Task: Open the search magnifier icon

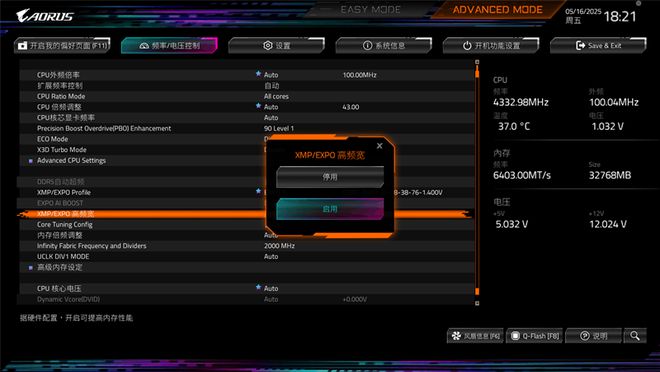Action: [635, 336]
